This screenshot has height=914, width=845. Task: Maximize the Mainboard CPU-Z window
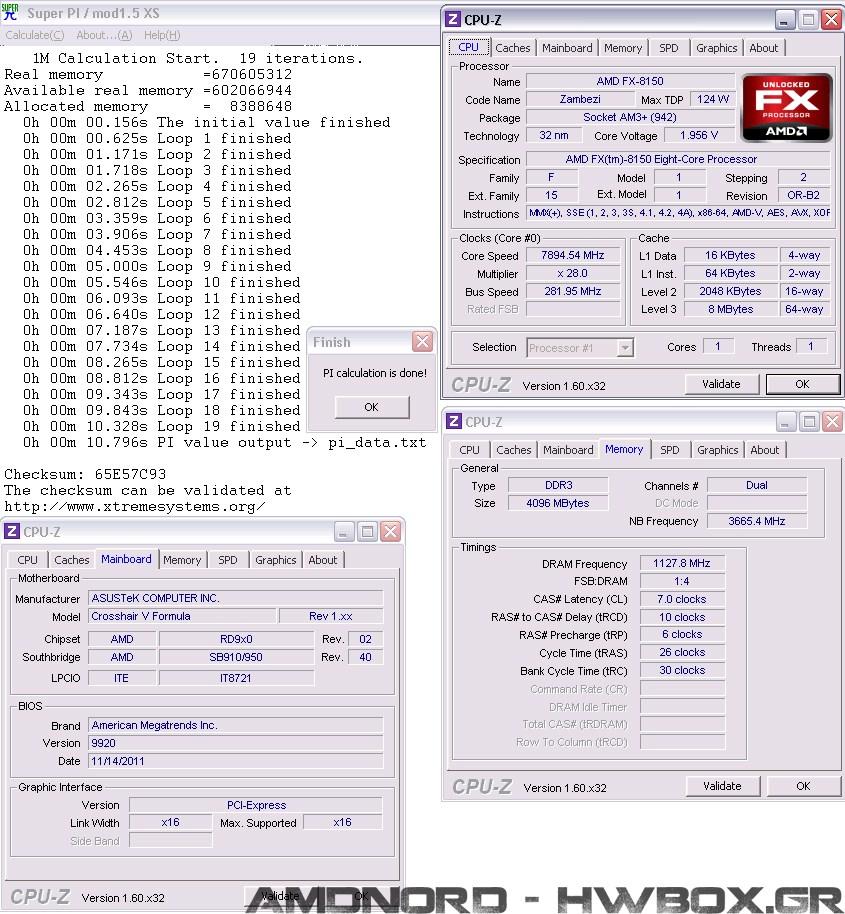click(367, 532)
